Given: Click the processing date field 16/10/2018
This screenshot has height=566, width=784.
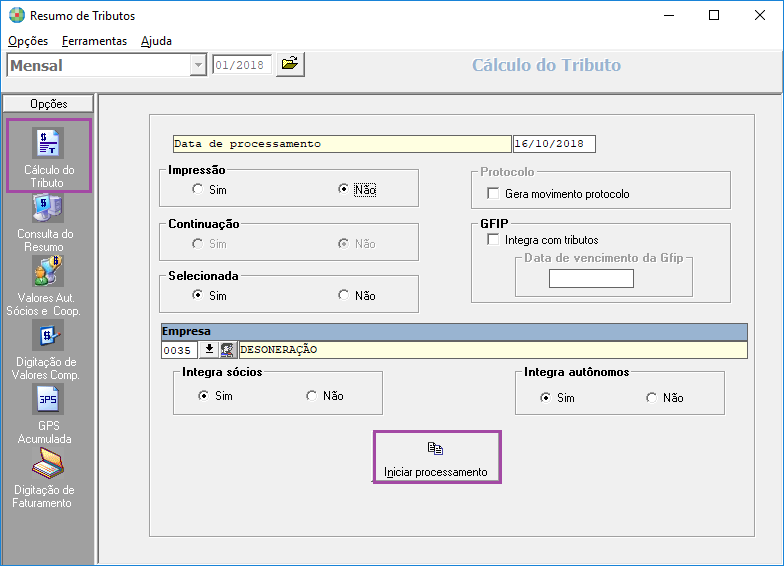Looking at the screenshot, I should click(x=554, y=144).
